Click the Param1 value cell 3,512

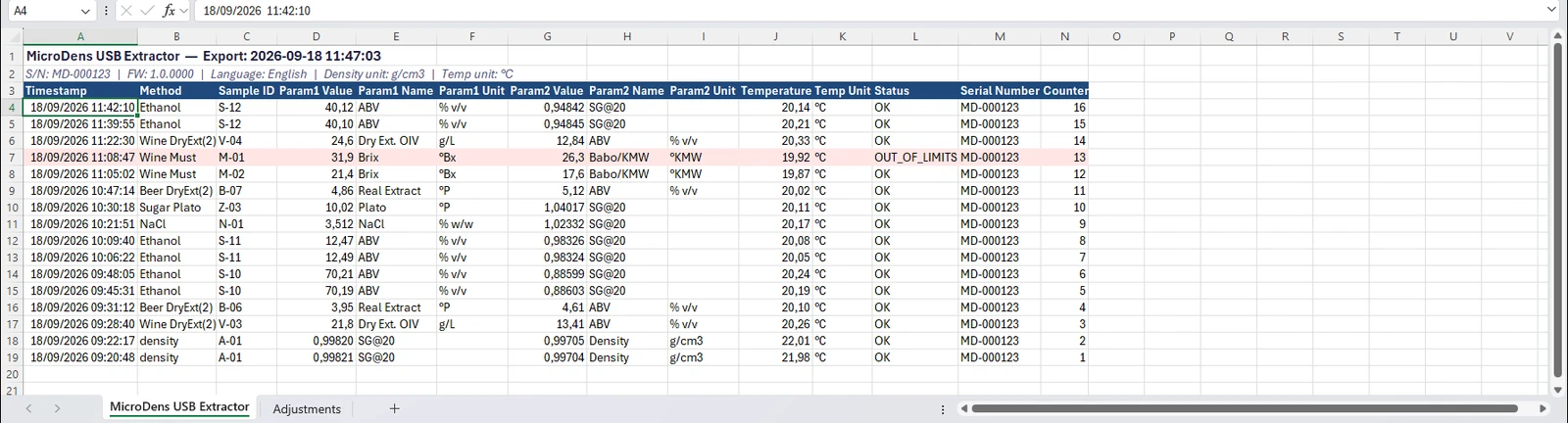pos(316,224)
